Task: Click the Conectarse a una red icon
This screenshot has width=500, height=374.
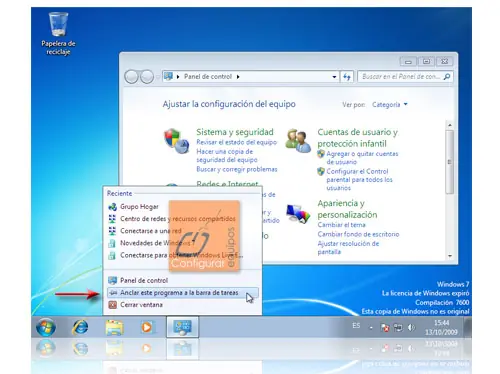Action: click(x=112, y=231)
